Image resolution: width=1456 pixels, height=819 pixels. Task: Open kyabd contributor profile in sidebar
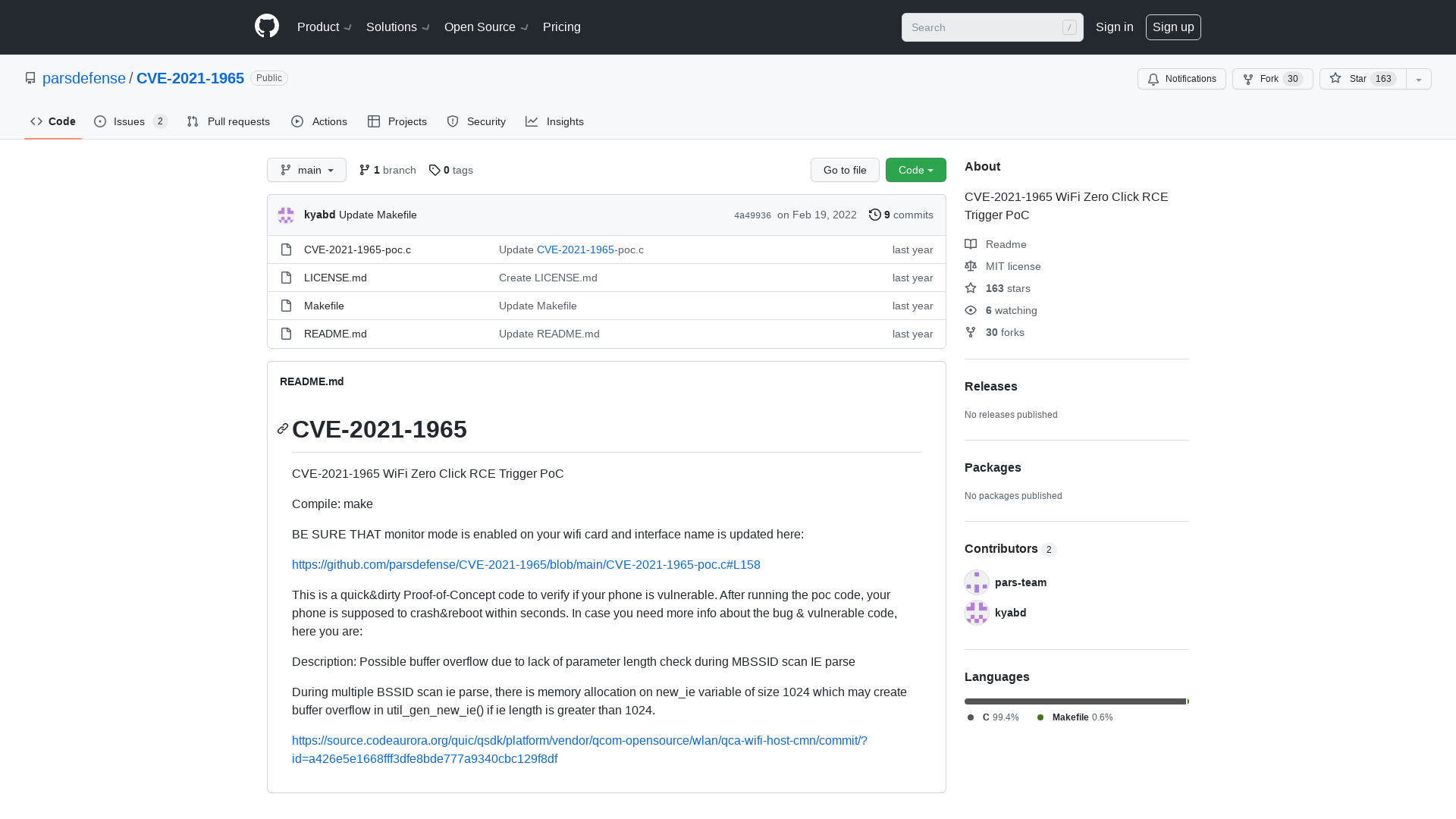point(1010,613)
